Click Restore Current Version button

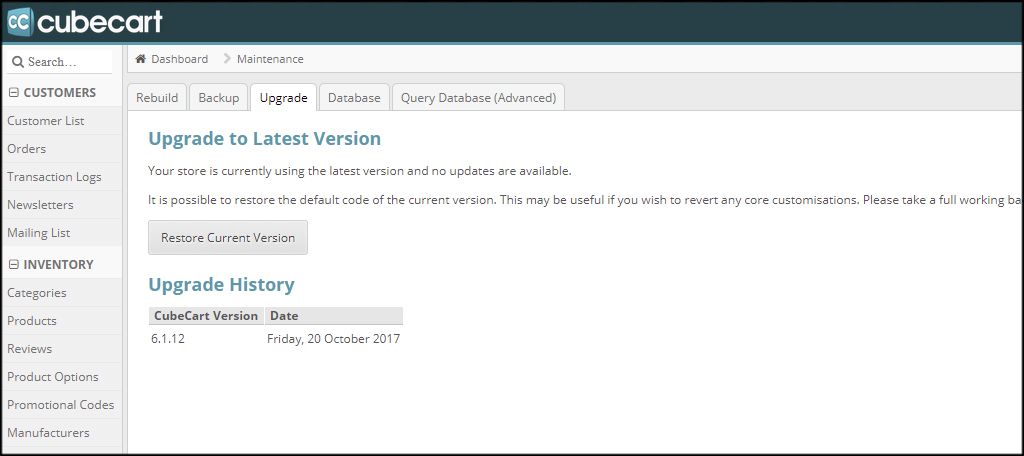click(228, 238)
